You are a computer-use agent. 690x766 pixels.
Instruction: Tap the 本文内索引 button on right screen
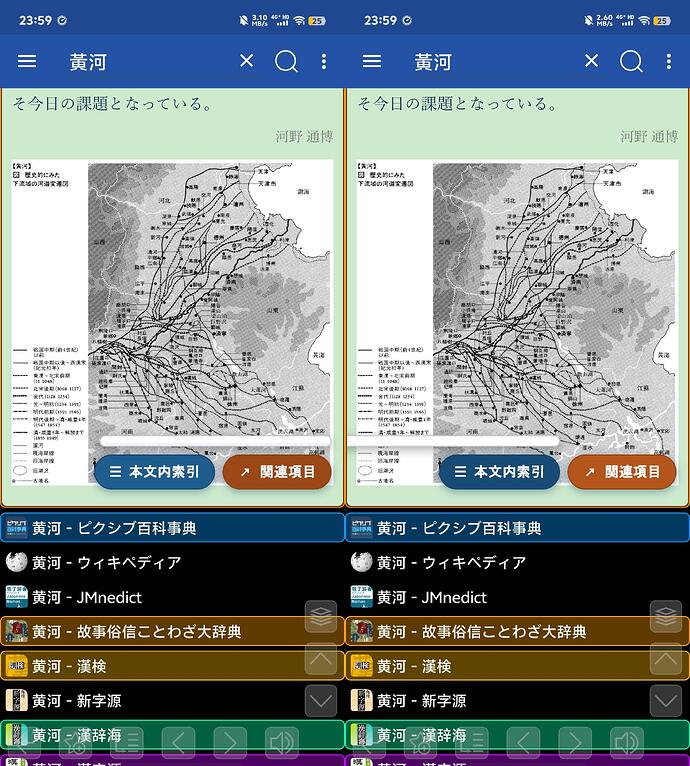499,472
